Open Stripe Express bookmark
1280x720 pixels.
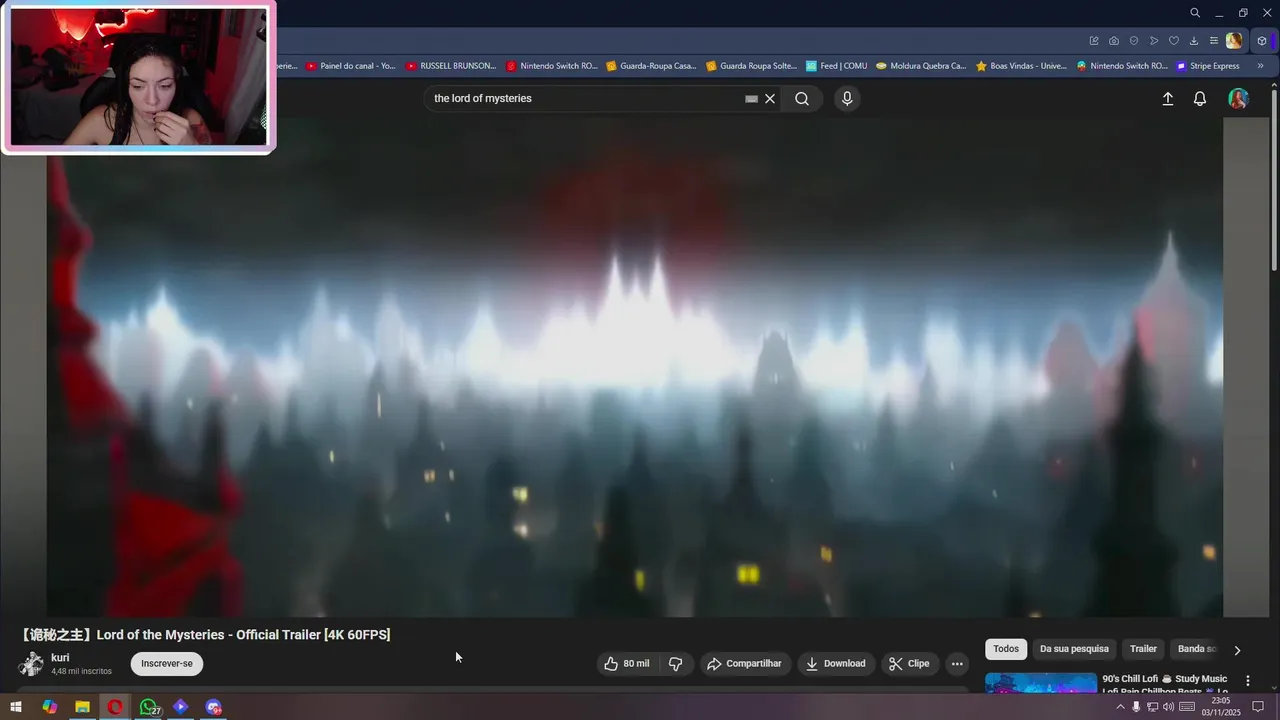pyautogui.click(x=1208, y=66)
